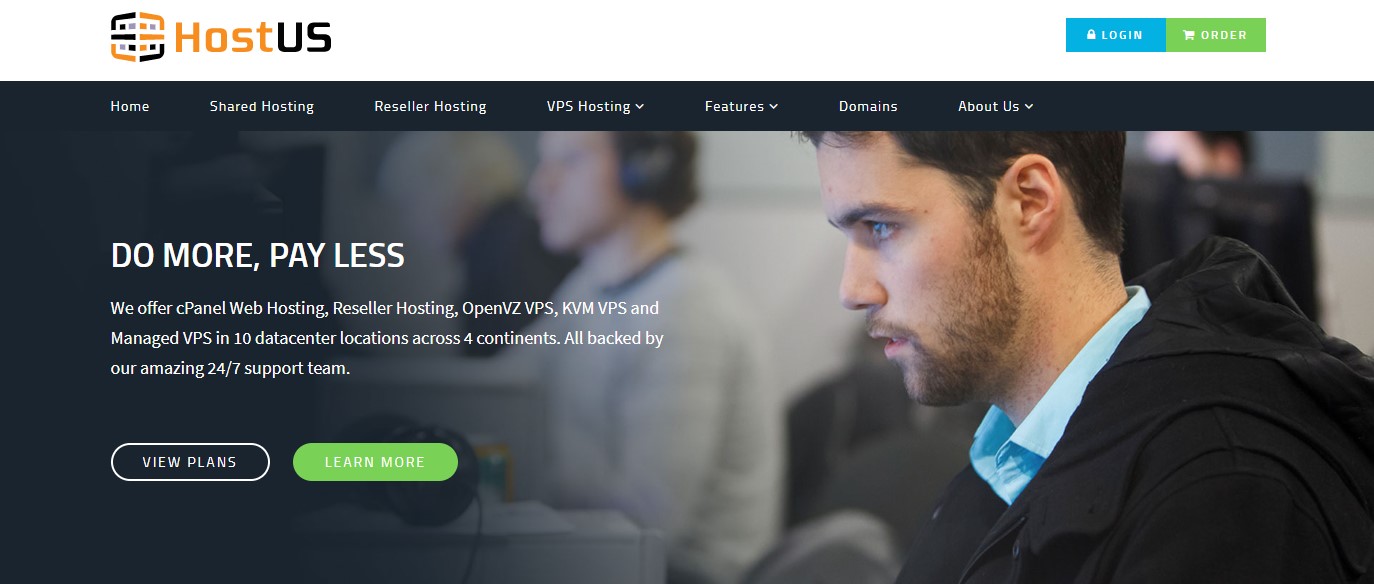Image resolution: width=1374 pixels, height=584 pixels.
Task: Navigate to Reseller Hosting
Action: click(430, 106)
